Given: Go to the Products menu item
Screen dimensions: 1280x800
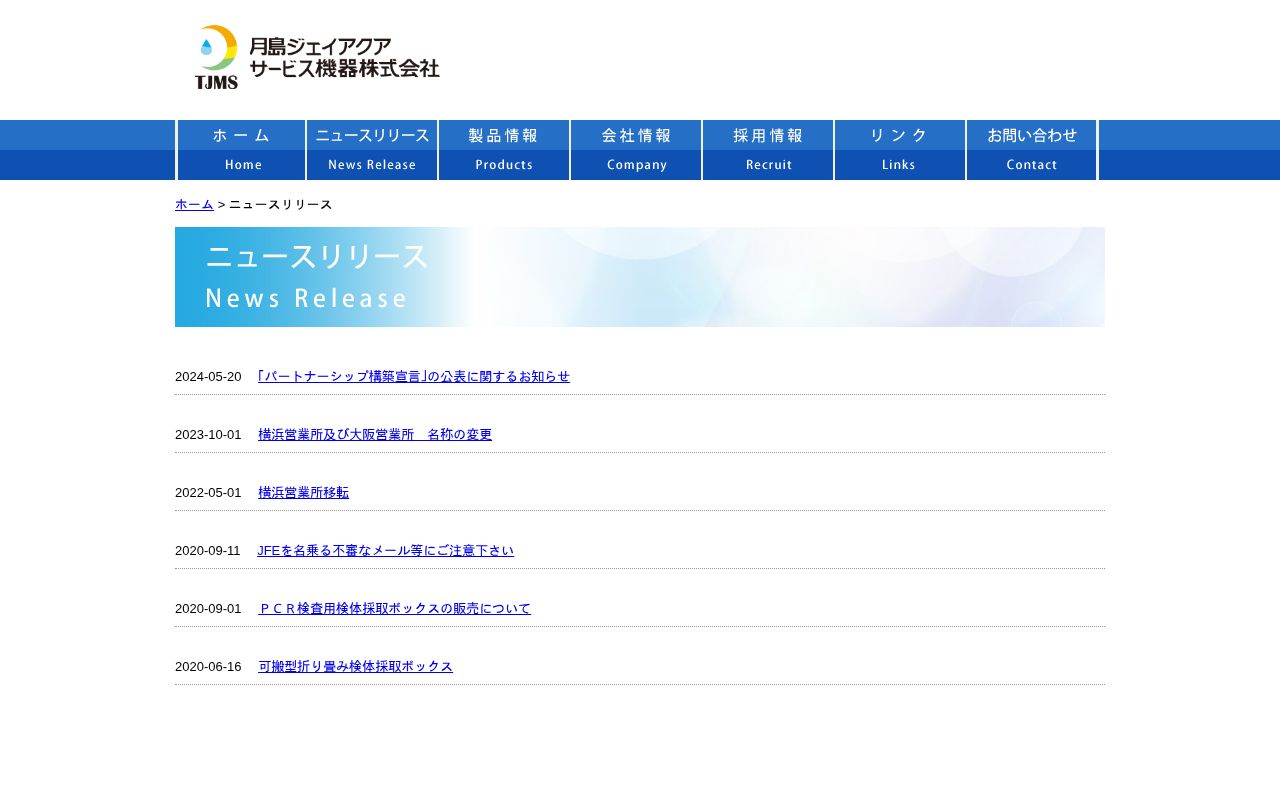Looking at the screenshot, I should (x=504, y=150).
